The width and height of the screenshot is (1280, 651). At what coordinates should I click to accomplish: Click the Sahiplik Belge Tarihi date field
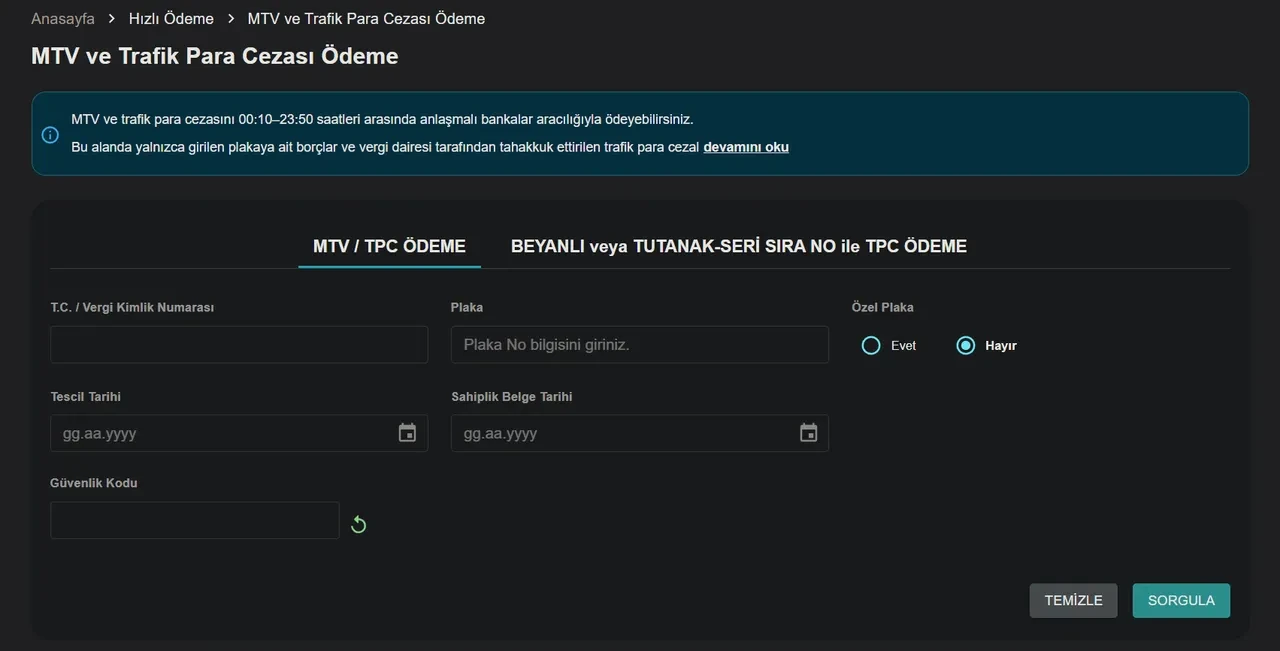tap(620, 433)
